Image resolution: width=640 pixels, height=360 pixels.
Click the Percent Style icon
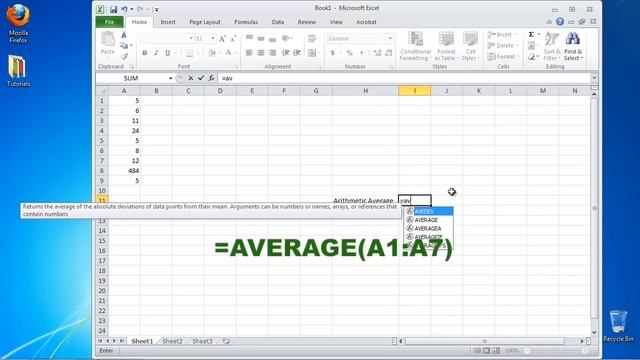(350, 53)
